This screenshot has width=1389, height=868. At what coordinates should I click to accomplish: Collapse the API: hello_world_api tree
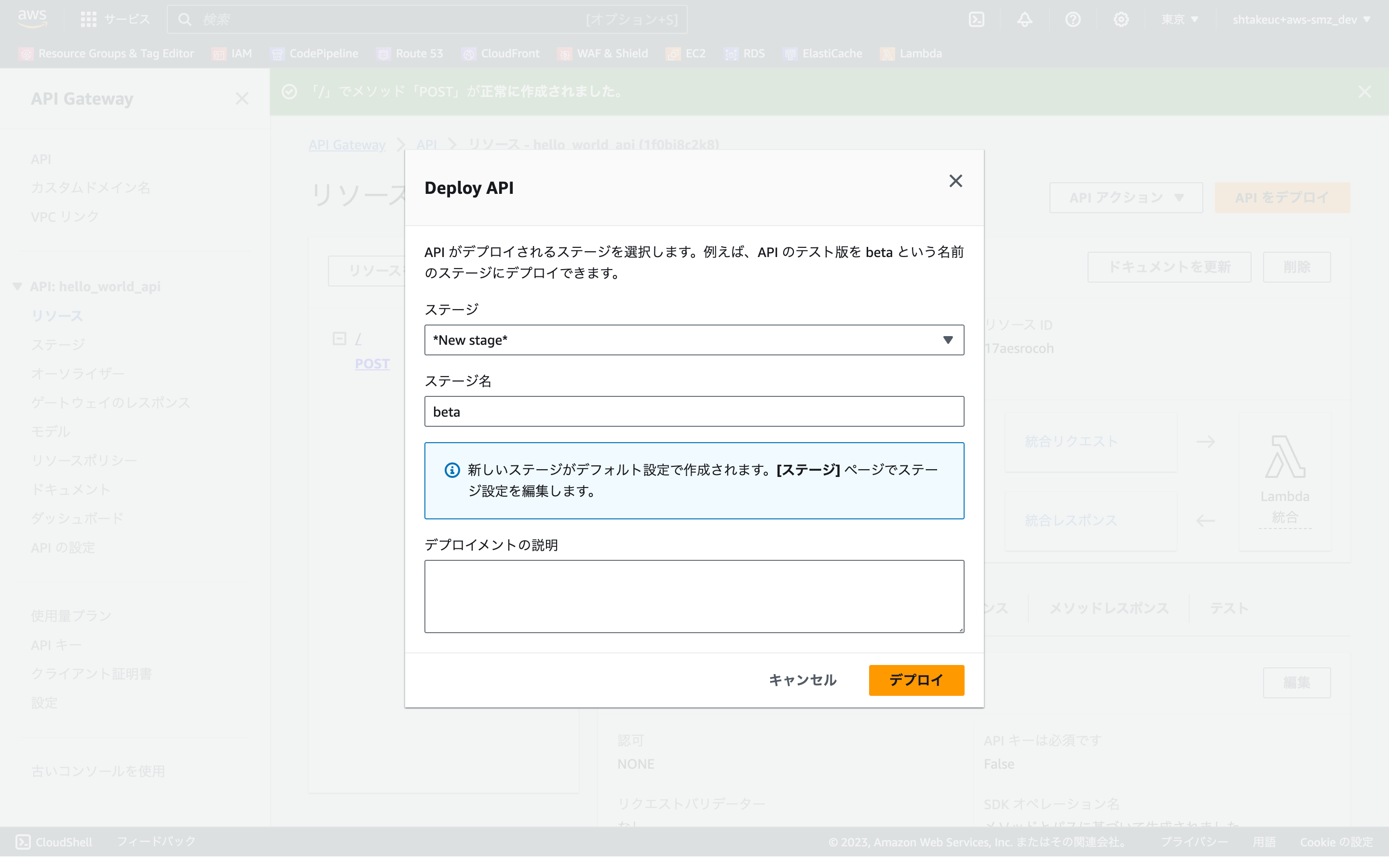[17, 286]
